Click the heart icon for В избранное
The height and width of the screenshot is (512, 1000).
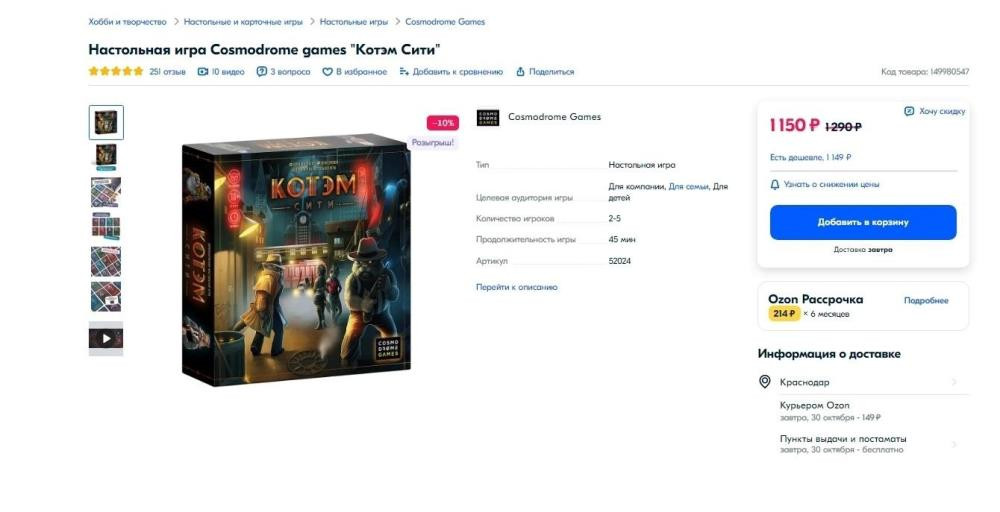click(327, 72)
